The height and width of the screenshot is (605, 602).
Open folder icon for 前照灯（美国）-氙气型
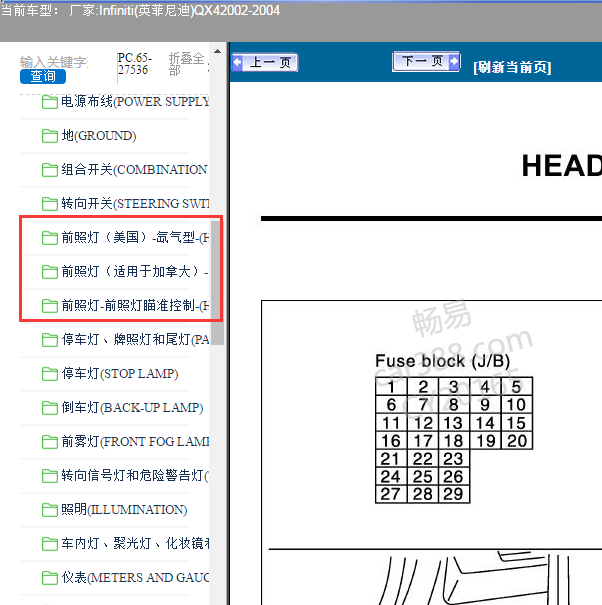point(50,238)
